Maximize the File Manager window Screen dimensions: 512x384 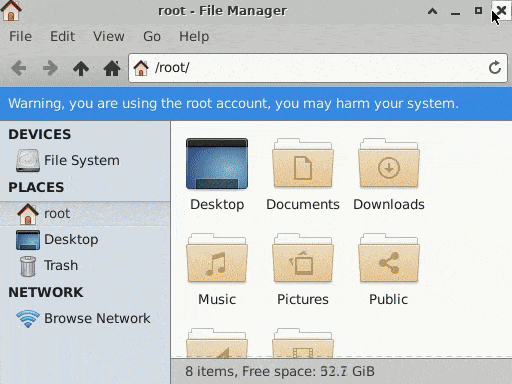click(x=478, y=11)
